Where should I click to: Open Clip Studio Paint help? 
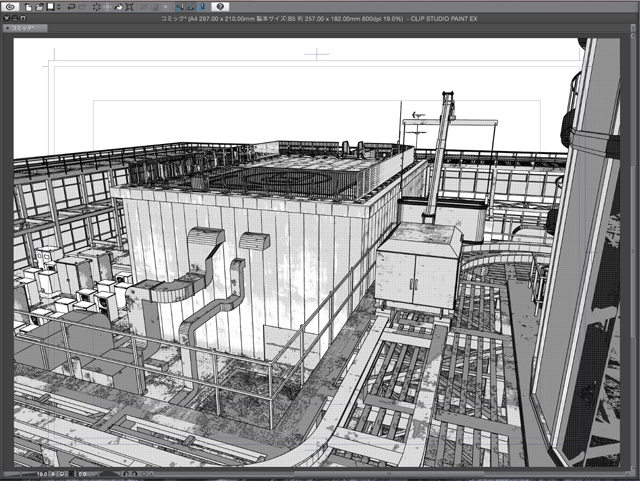click(220, 7)
